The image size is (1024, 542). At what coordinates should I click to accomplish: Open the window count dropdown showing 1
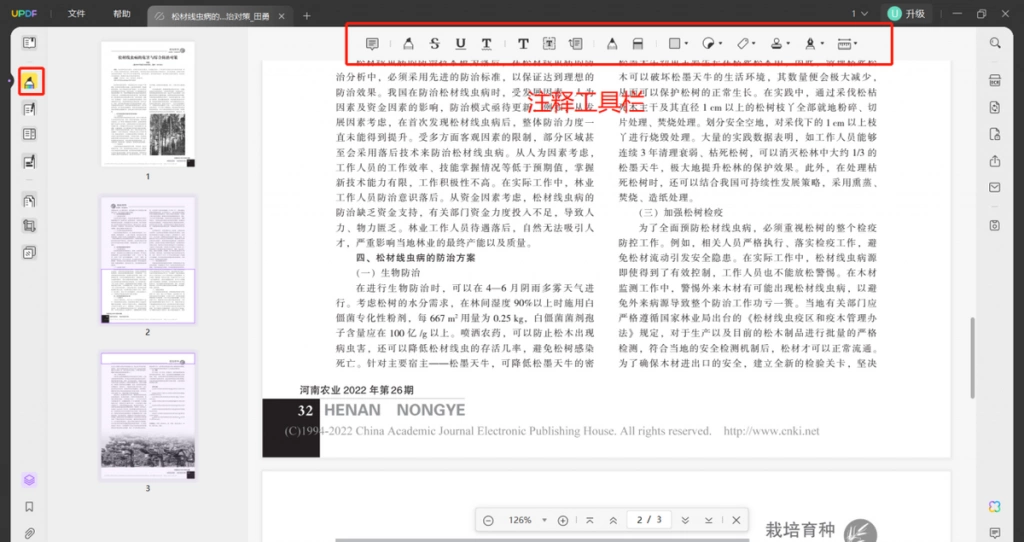coord(859,14)
